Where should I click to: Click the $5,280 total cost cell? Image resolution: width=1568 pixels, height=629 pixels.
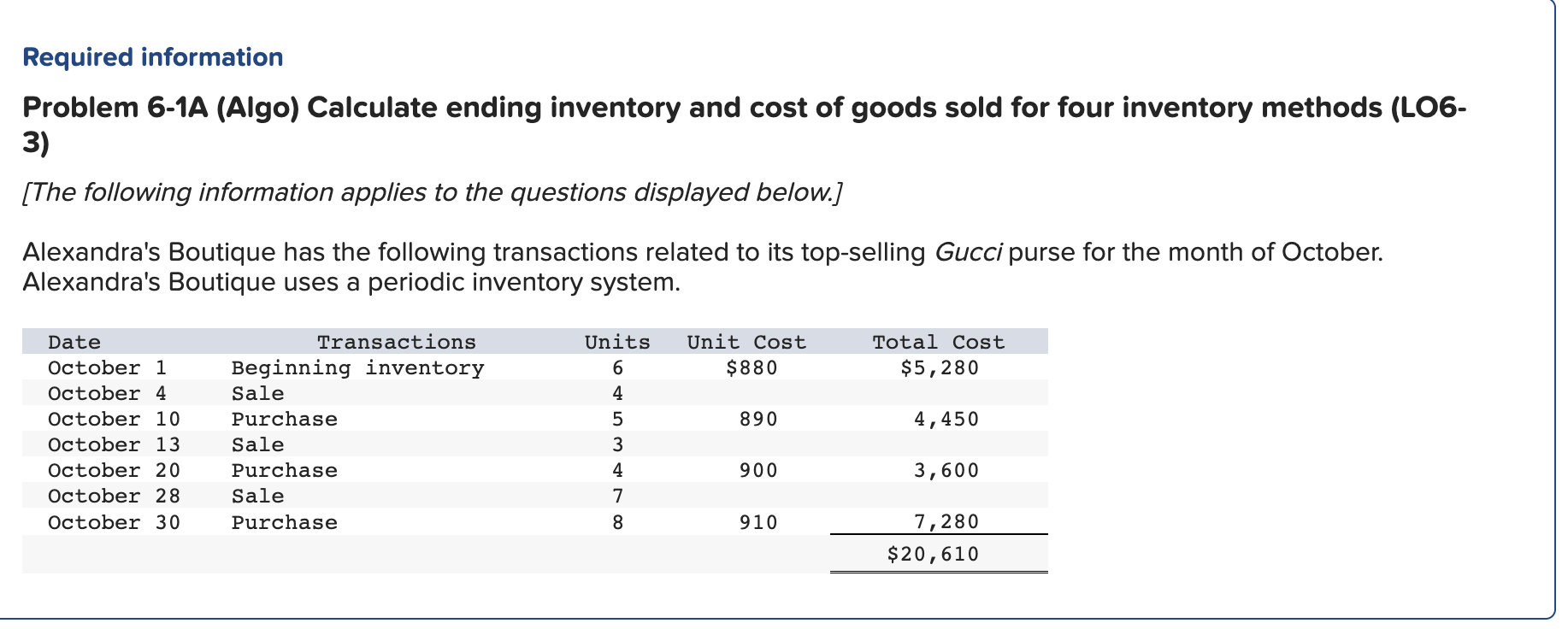click(x=940, y=368)
